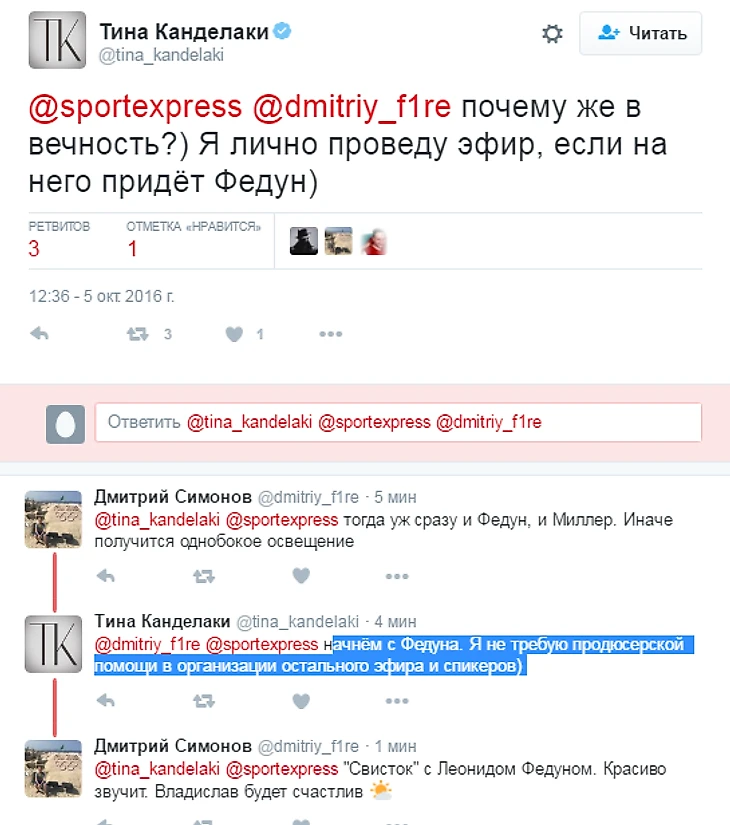730x825 pixels.
Task: Retweet the main tweet by Тина Канделаки
Action: (x=138, y=334)
